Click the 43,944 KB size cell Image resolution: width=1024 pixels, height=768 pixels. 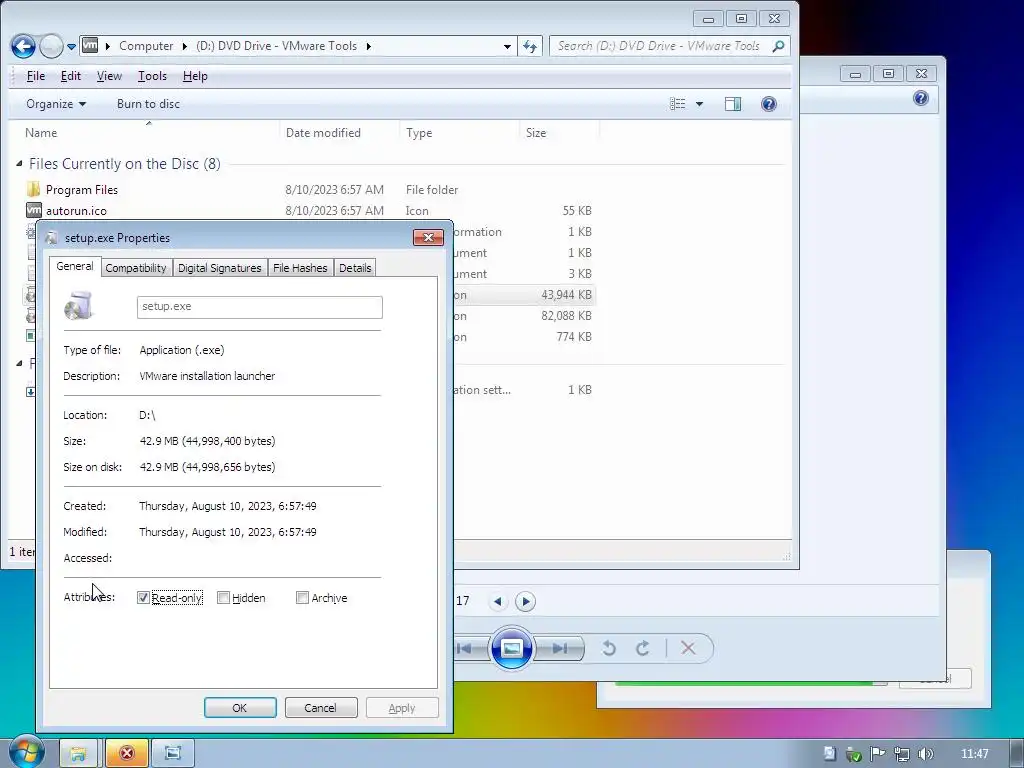(x=566, y=295)
